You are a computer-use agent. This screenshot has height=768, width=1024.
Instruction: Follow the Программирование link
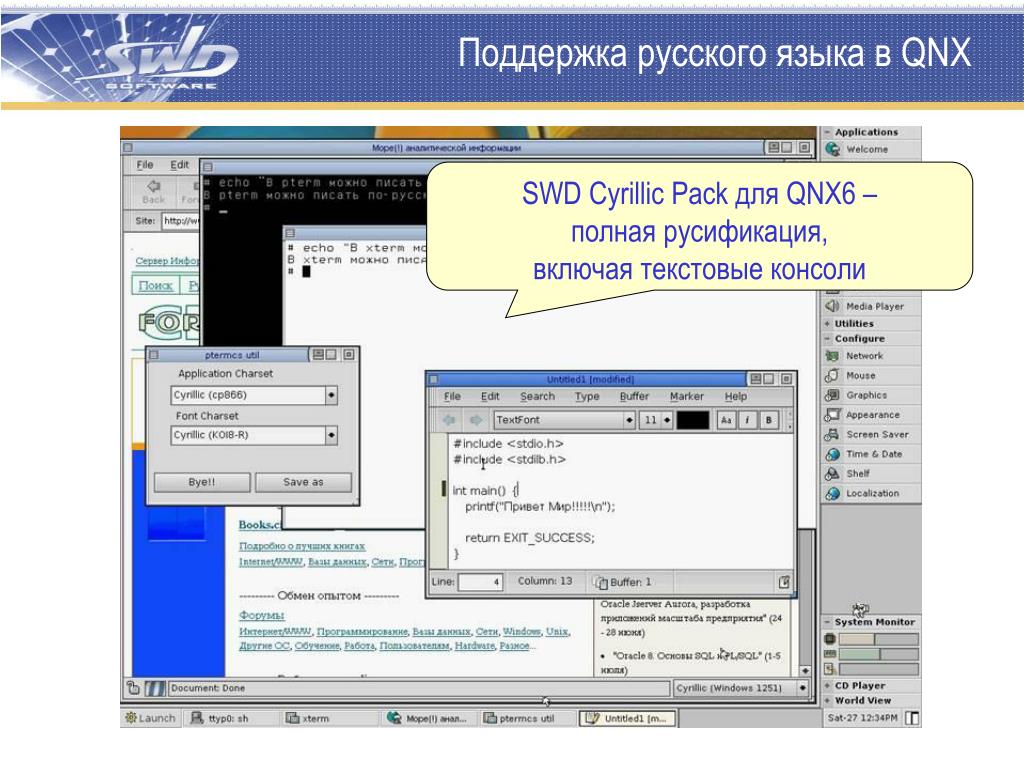point(362,632)
